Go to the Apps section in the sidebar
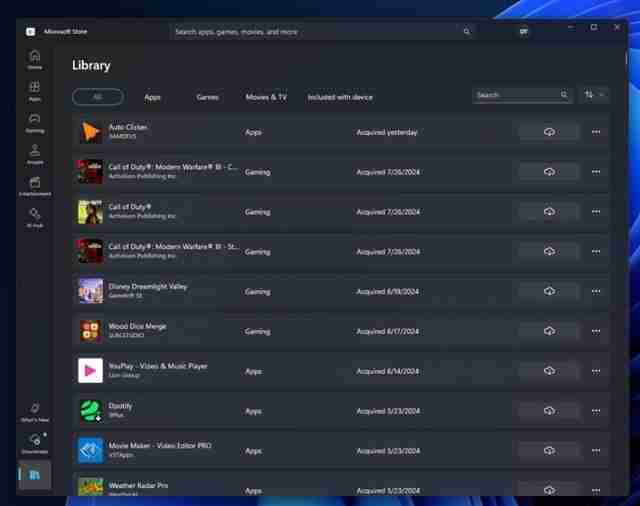Screen dimensions: 640x506 (35, 91)
